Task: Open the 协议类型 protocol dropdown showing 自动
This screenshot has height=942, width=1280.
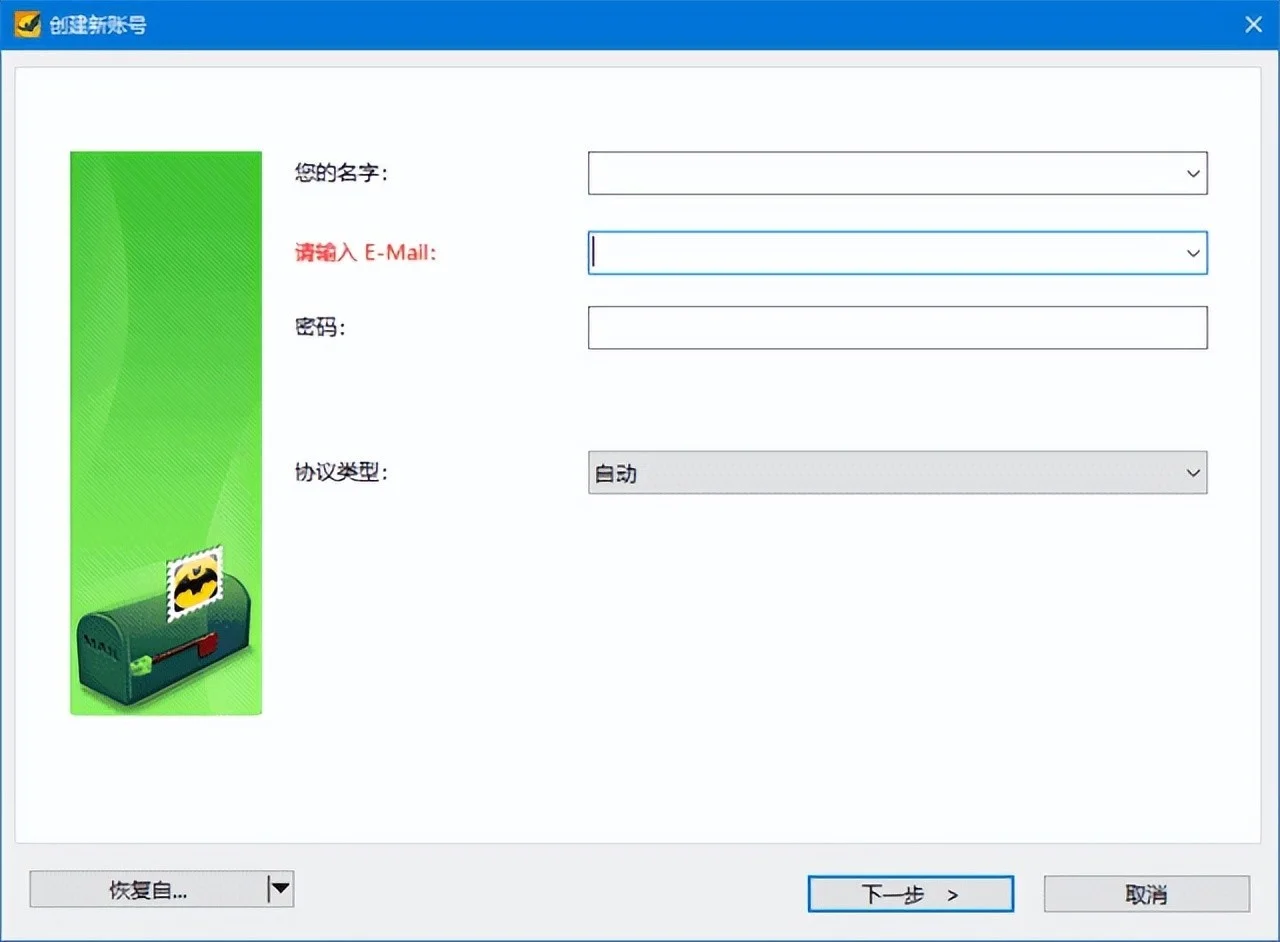Action: click(x=1192, y=472)
